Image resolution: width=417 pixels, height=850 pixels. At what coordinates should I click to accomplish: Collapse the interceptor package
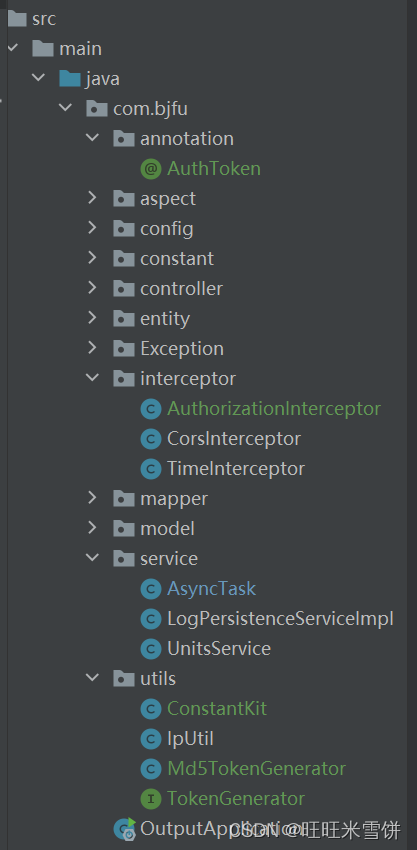point(93,378)
